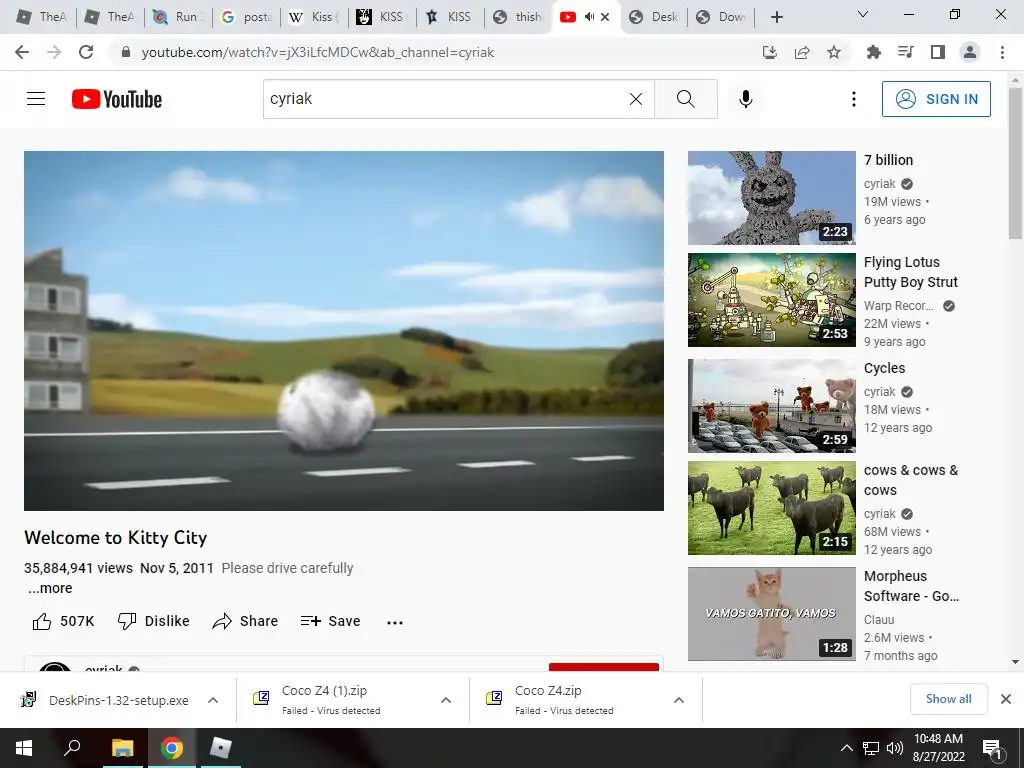Switch to the 'thish' tab
The height and width of the screenshot is (768, 1024).
pyautogui.click(x=518, y=17)
